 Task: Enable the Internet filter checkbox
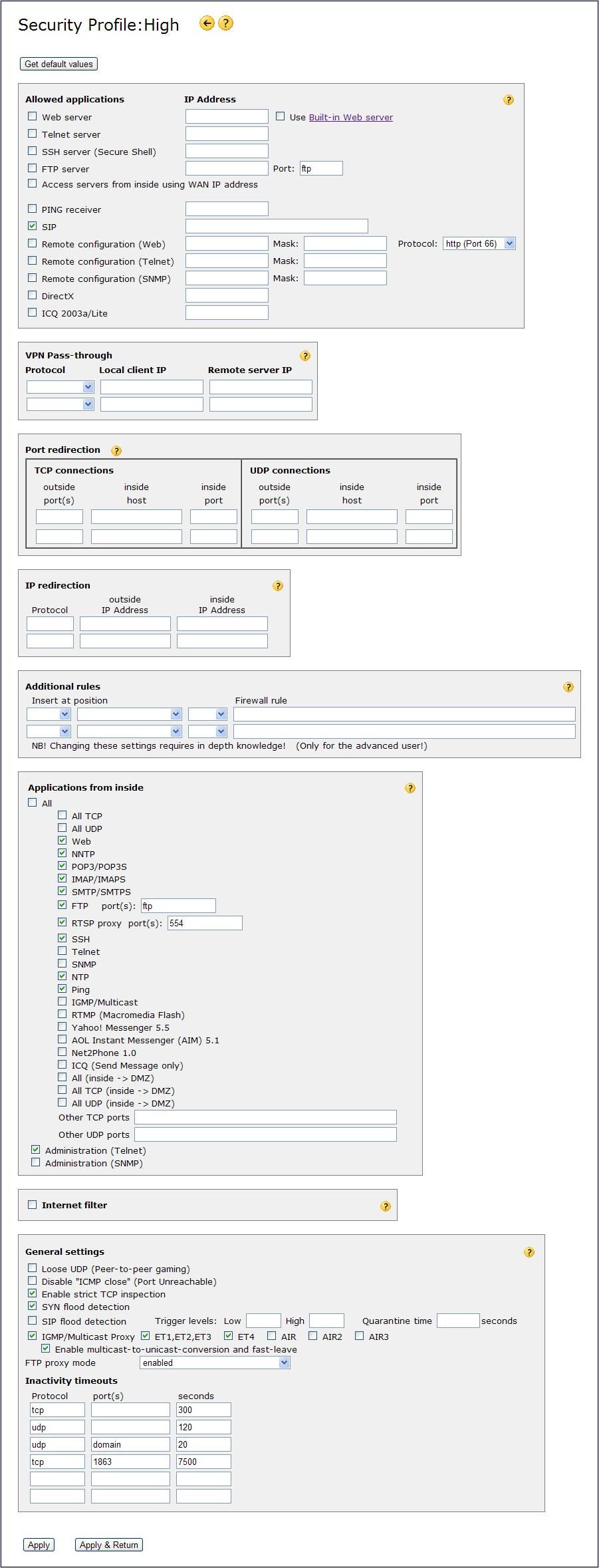click(x=33, y=1204)
